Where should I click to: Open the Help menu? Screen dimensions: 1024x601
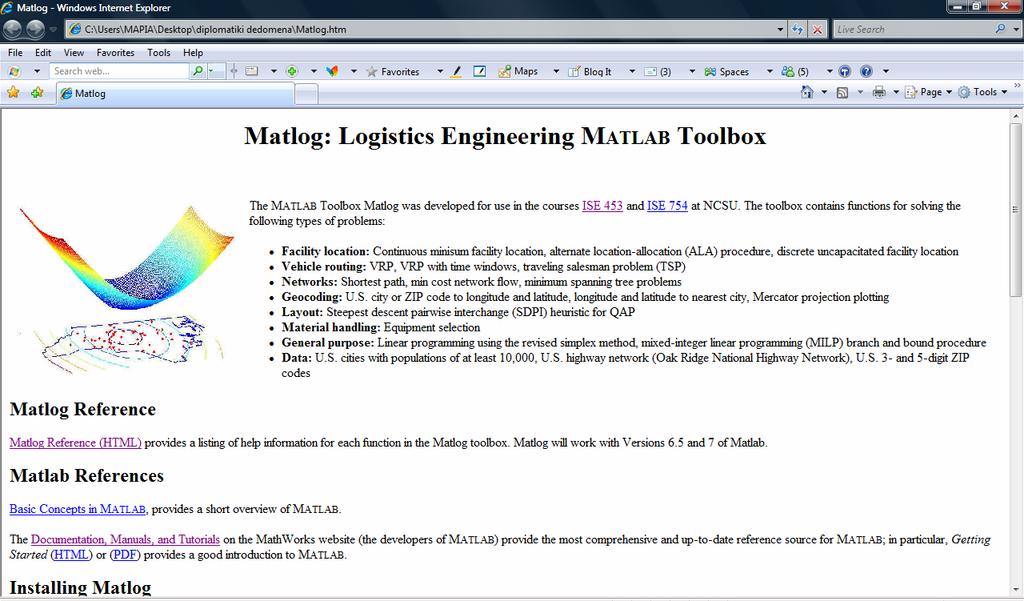(193, 52)
